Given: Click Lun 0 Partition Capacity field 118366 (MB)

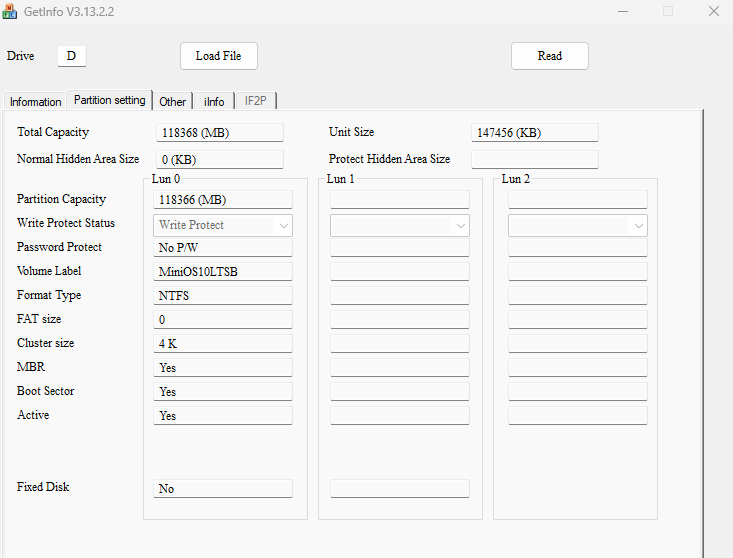Looking at the screenshot, I should point(223,200).
